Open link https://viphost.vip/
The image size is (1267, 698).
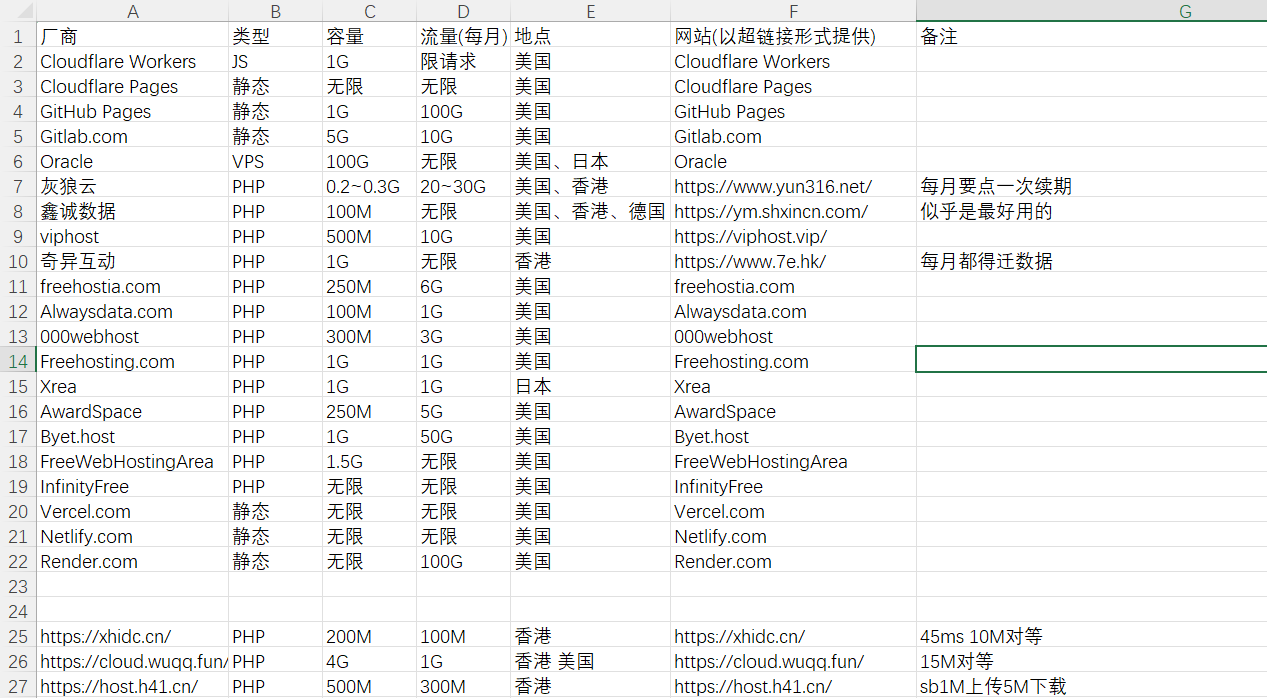pos(751,236)
